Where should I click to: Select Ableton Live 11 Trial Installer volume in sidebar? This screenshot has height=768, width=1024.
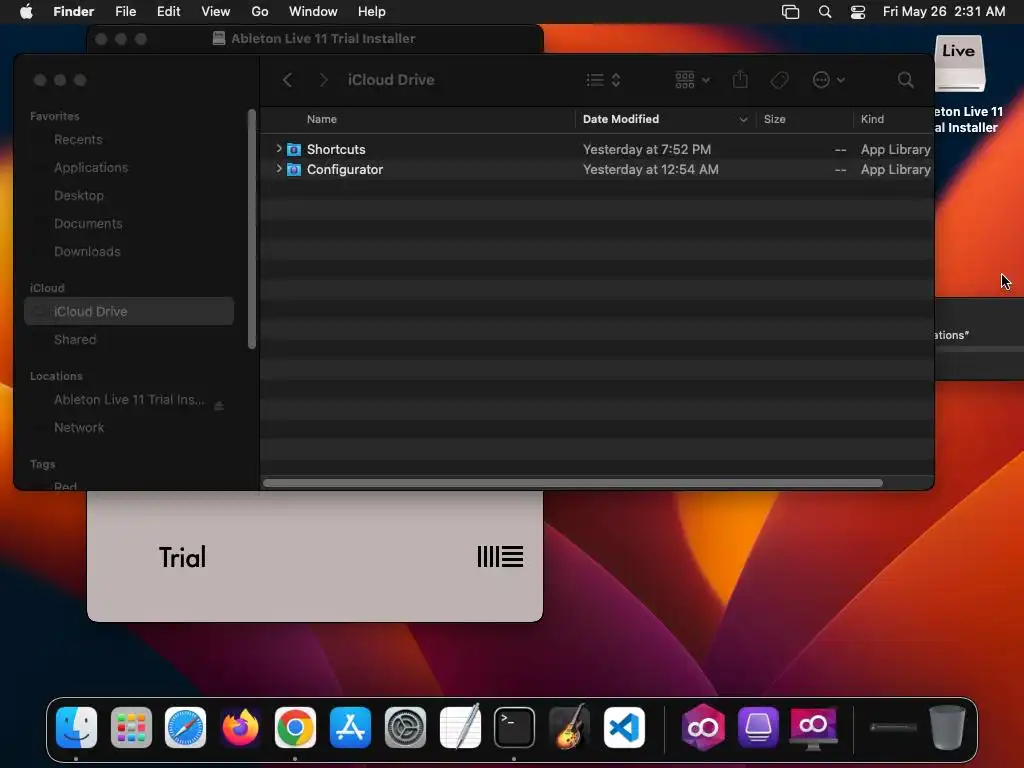[129, 399]
